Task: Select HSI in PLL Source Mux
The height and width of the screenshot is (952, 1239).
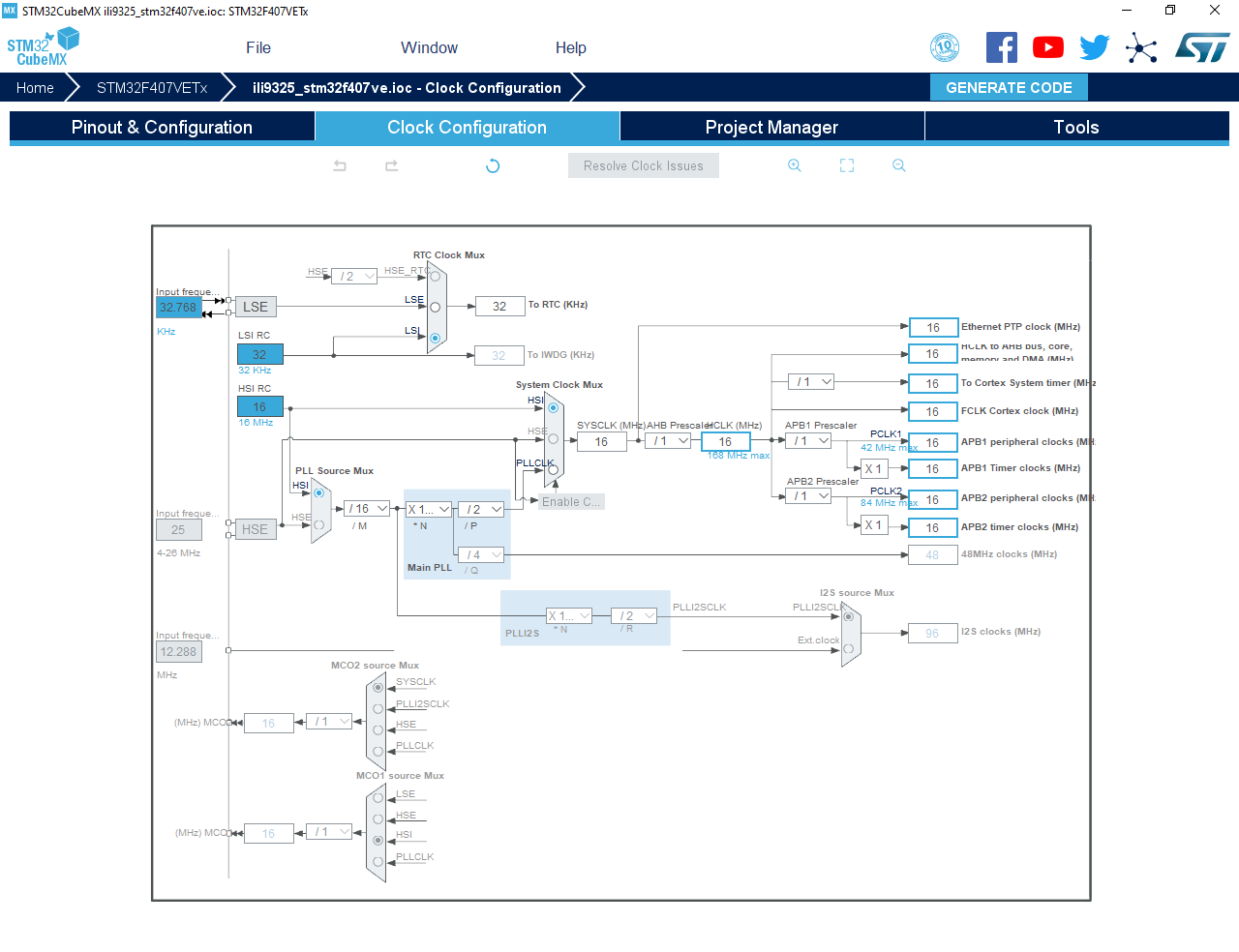Action: [319, 492]
